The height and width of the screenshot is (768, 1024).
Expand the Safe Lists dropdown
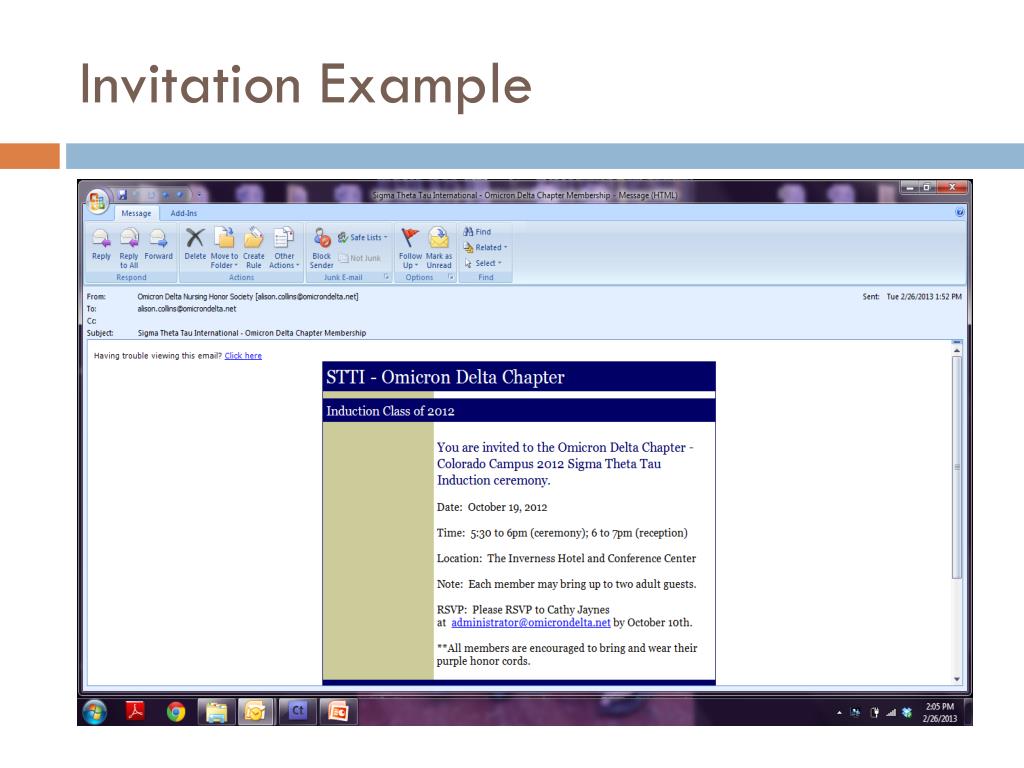(x=362, y=238)
